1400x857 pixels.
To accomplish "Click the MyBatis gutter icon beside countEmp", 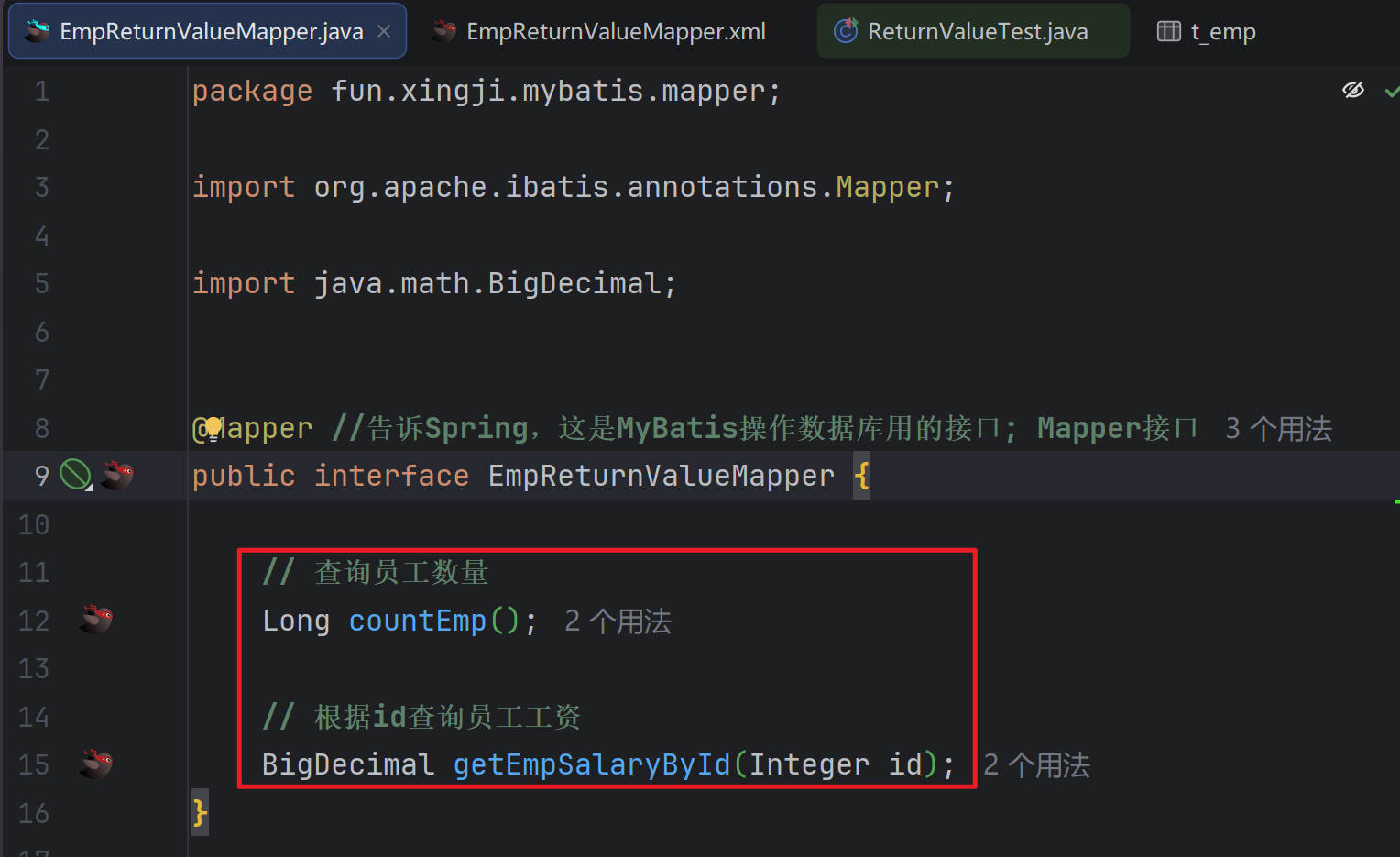I will click(x=95, y=620).
